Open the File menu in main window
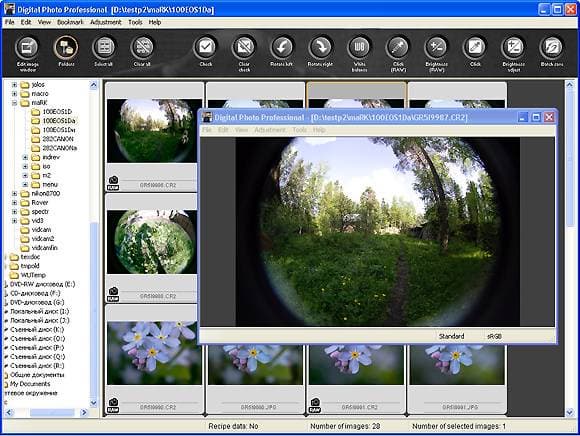This screenshot has width=580, height=436. 9,22
